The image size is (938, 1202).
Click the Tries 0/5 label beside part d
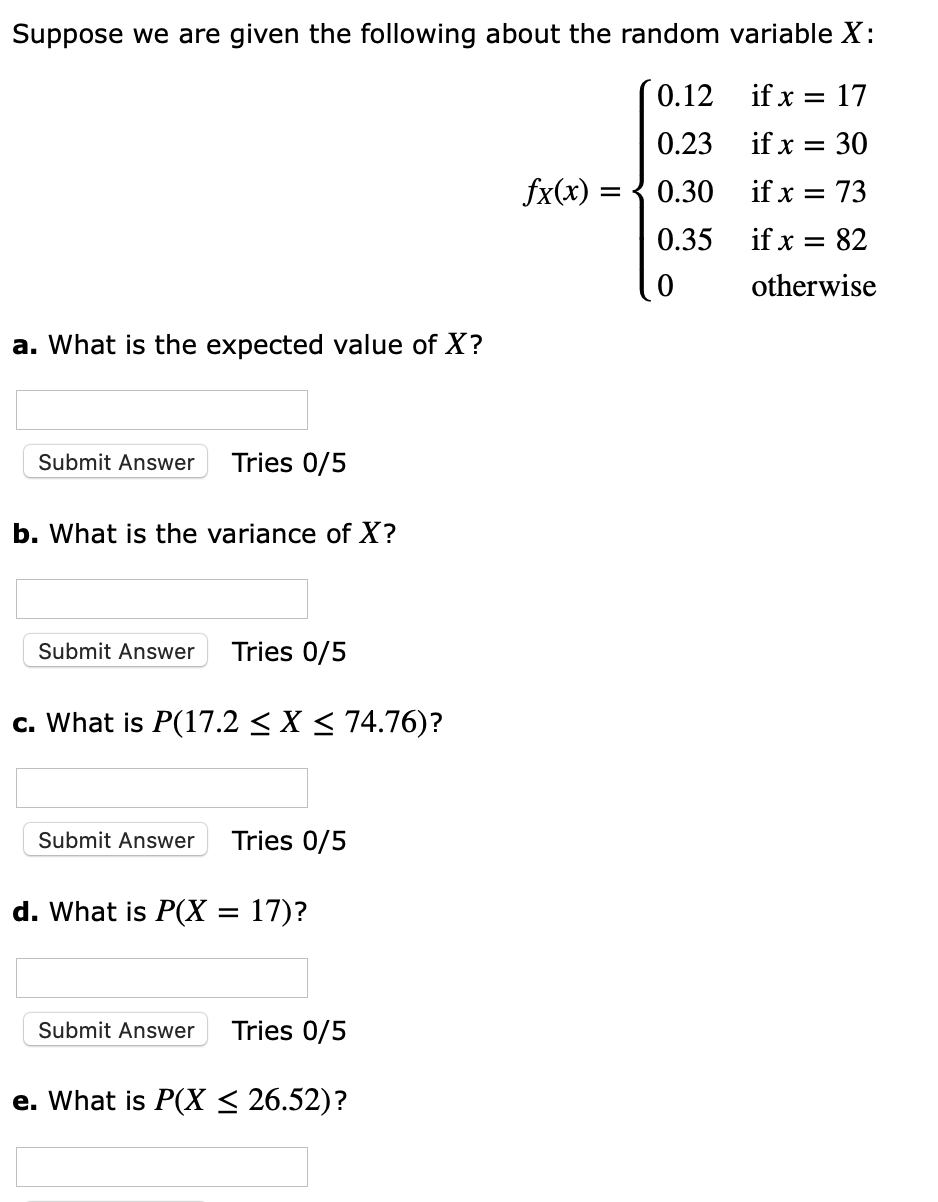288,1029
